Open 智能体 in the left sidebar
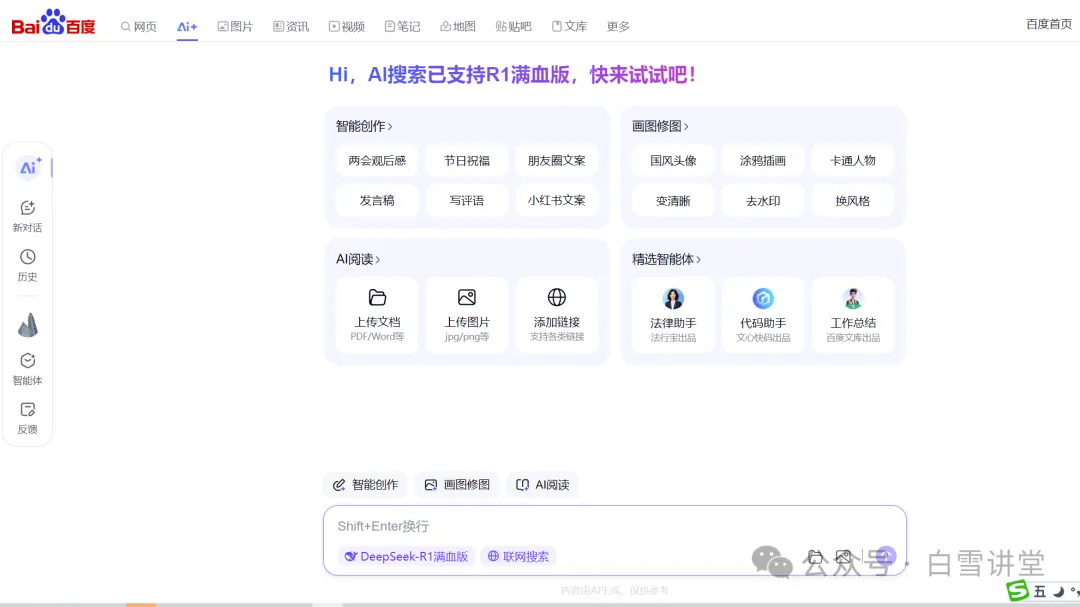This screenshot has width=1080, height=607. pyautogui.click(x=28, y=369)
